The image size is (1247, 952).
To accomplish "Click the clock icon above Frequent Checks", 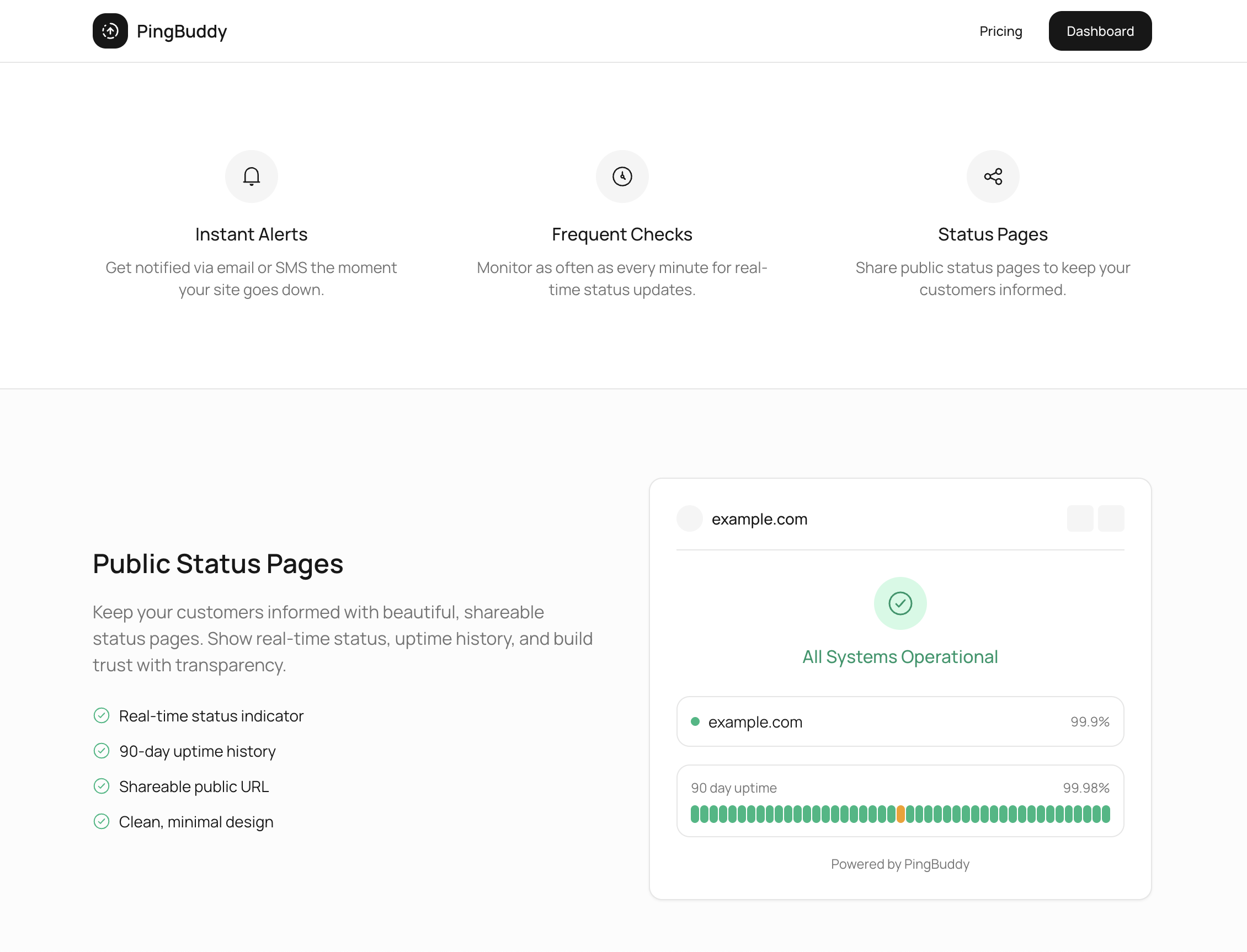I will click(622, 177).
